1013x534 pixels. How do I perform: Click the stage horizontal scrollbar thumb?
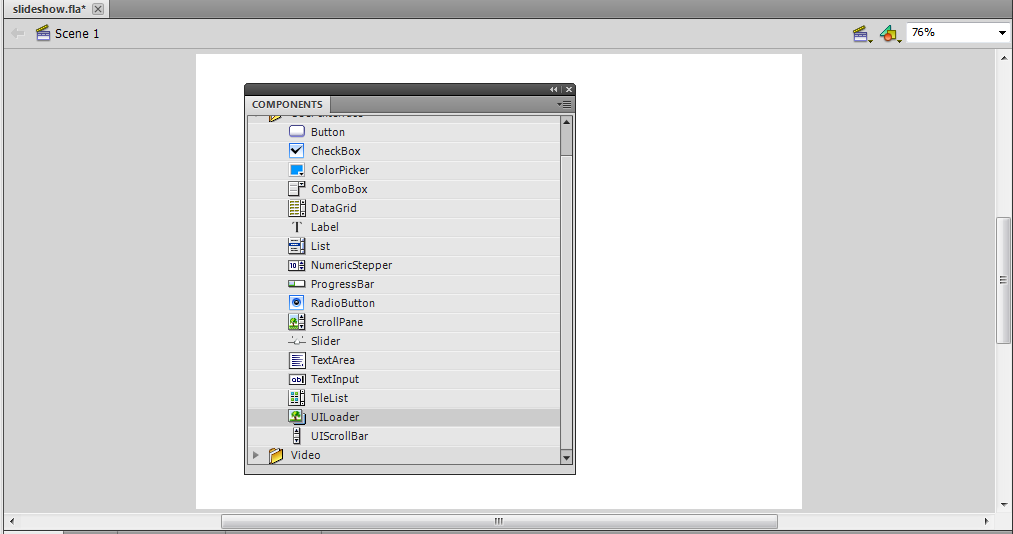[499, 521]
